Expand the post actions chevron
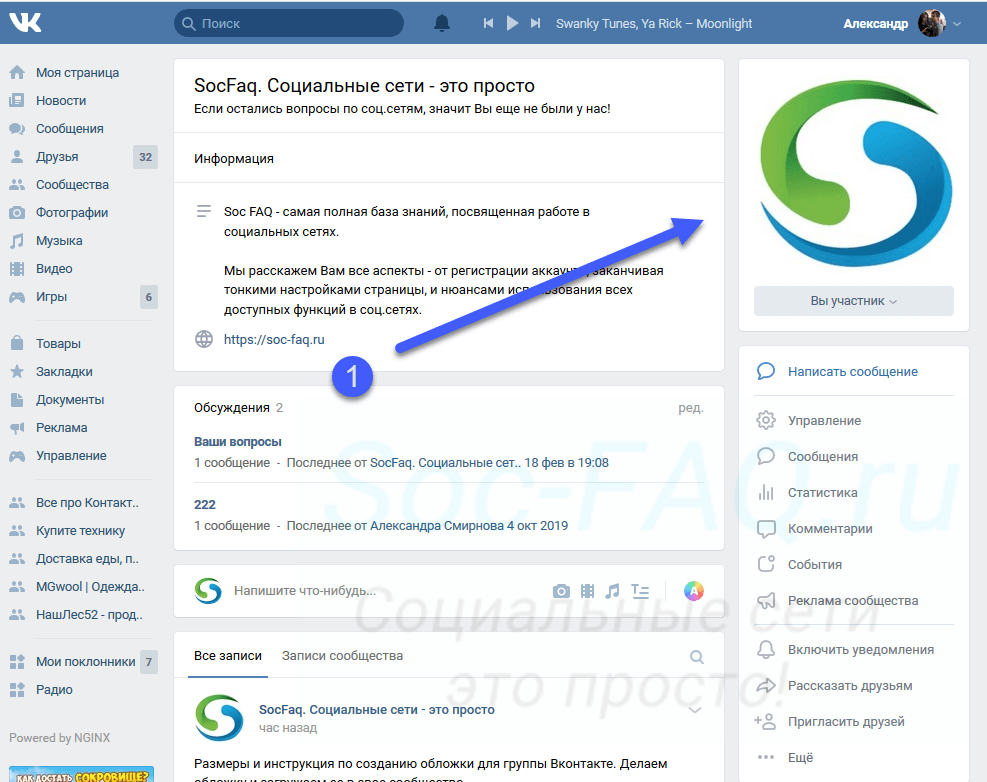Viewport: 987px width, 782px height. 695,710
